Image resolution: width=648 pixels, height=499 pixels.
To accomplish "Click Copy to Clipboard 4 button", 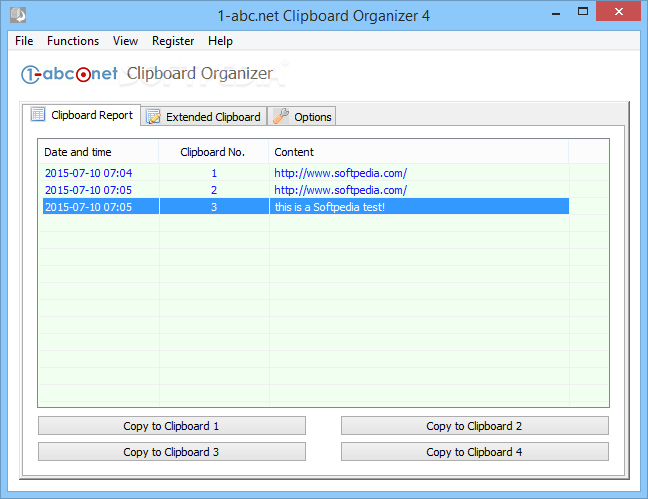I will [475, 452].
